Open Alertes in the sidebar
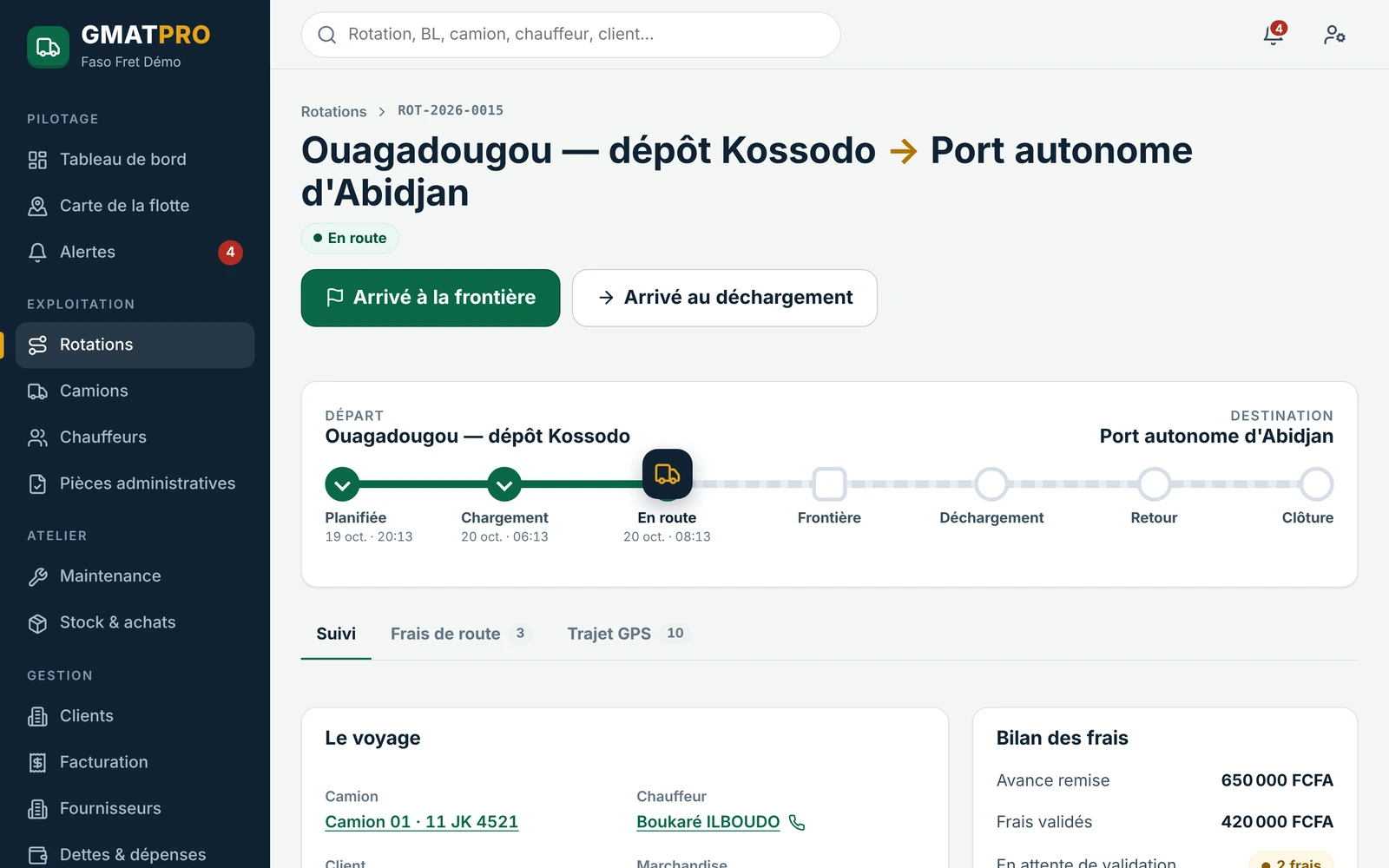 tap(135, 252)
